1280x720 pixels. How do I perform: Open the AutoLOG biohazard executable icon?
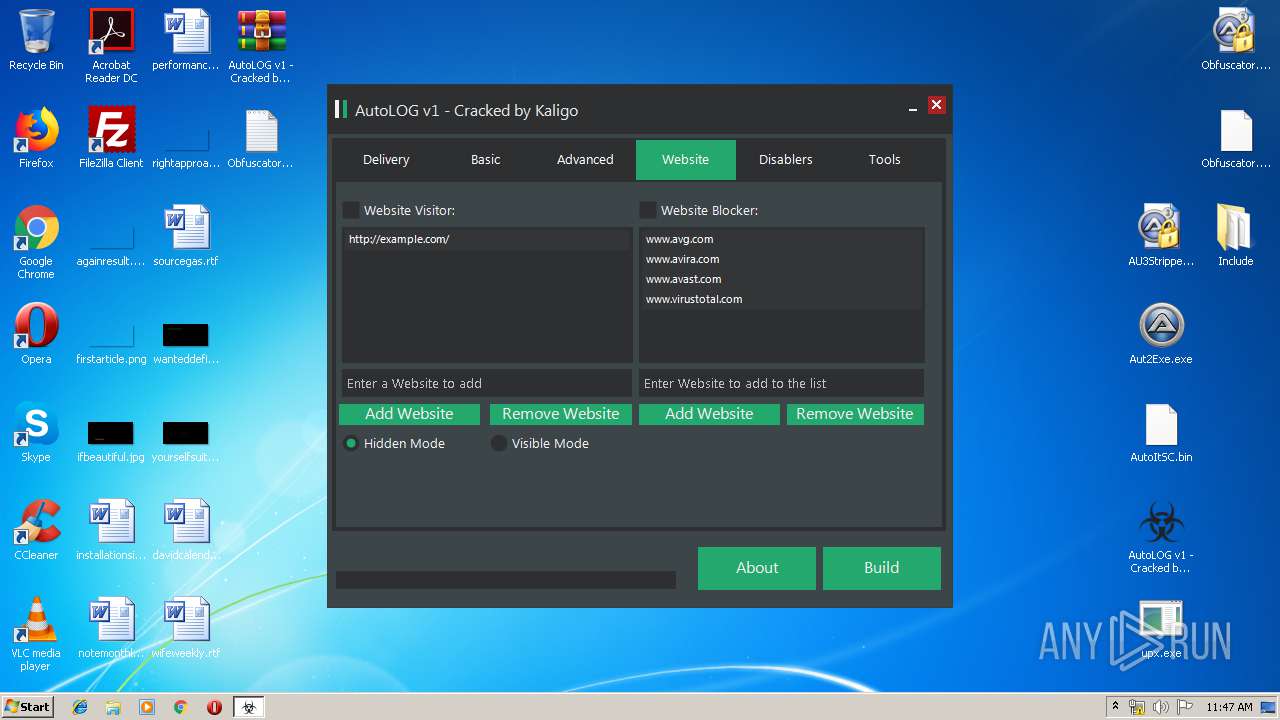[x=1161, y=536]
